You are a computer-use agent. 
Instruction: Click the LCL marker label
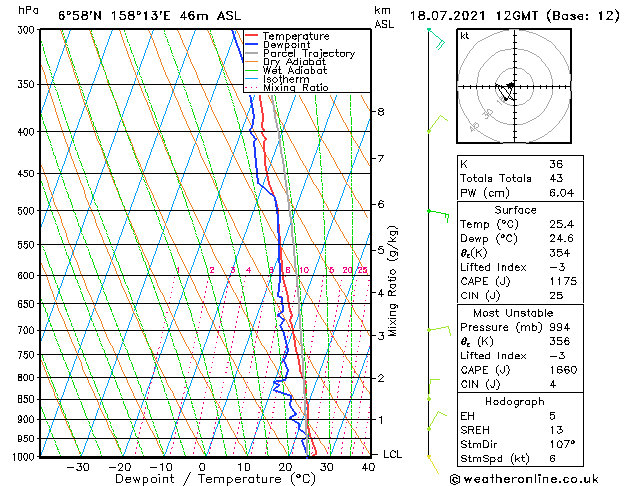pos(392,454)
